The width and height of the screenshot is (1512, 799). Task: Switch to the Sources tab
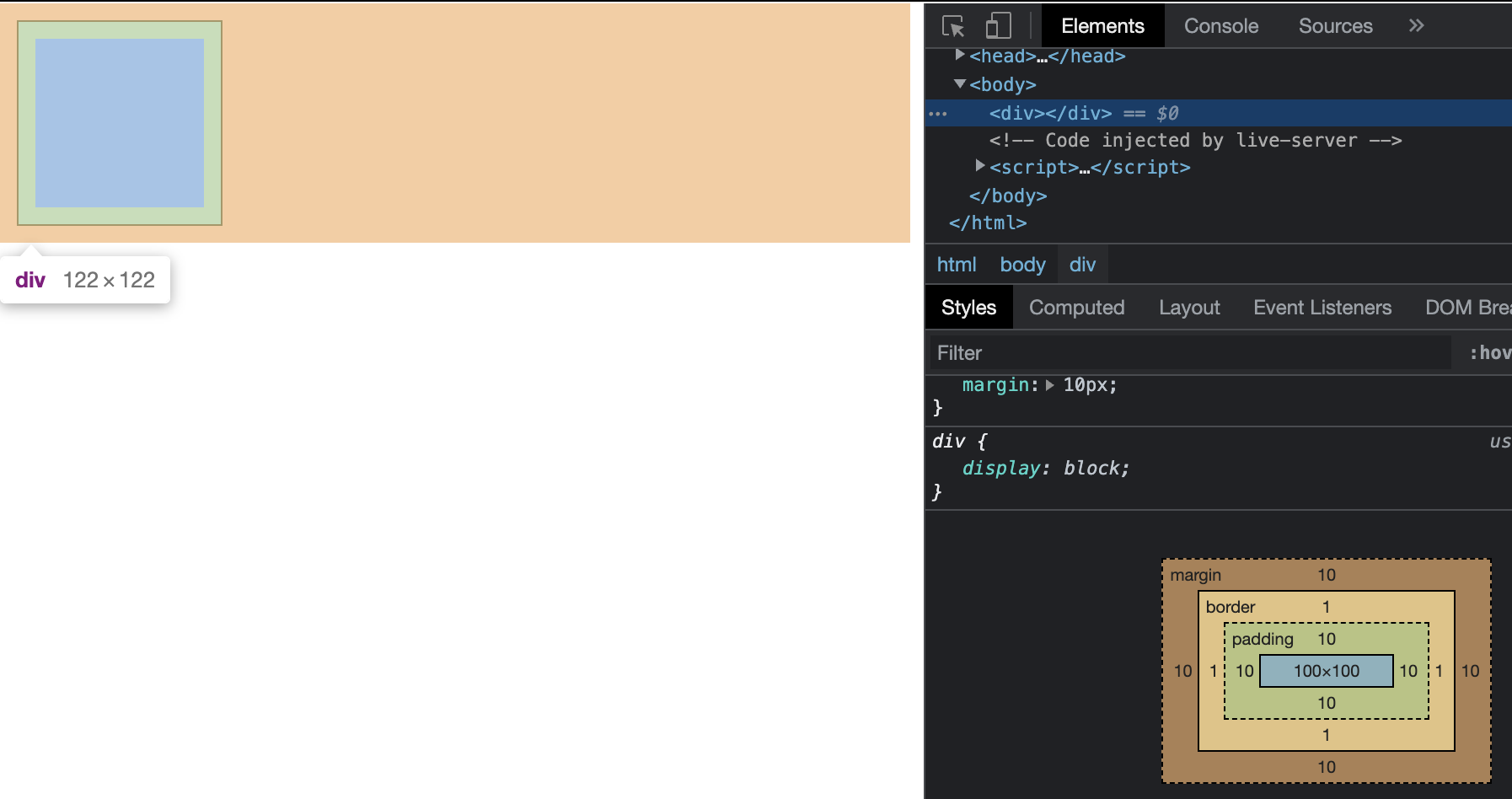point(1335,26)
